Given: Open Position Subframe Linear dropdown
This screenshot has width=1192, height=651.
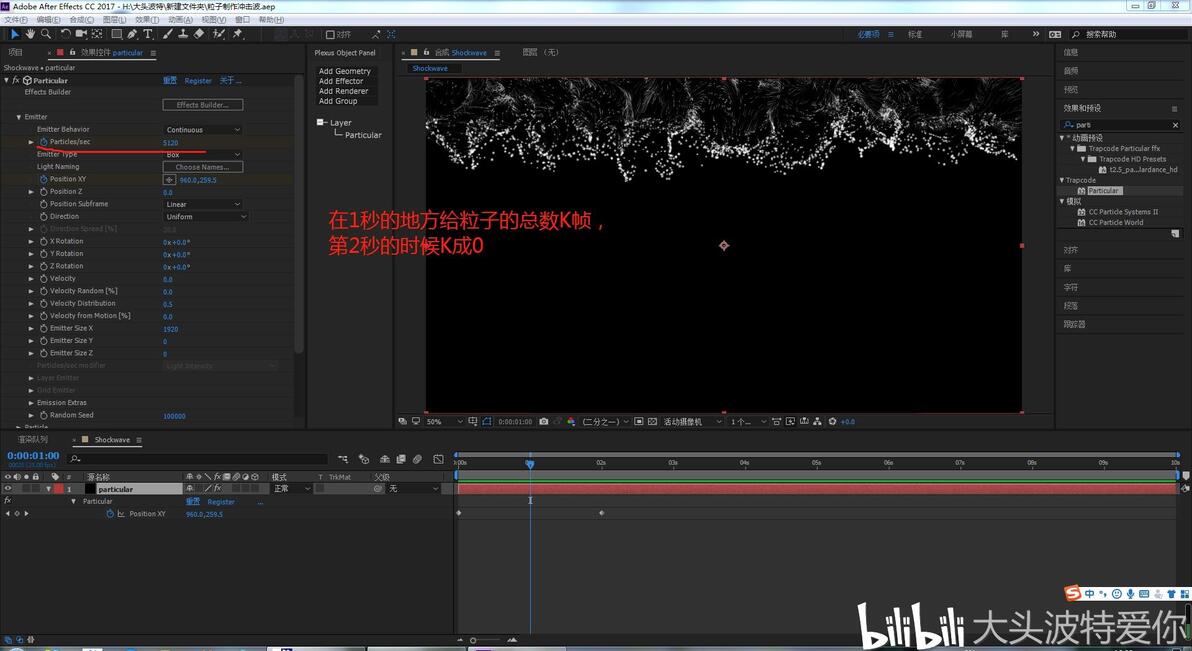Looking at the screenshot, I should (203, 205).
